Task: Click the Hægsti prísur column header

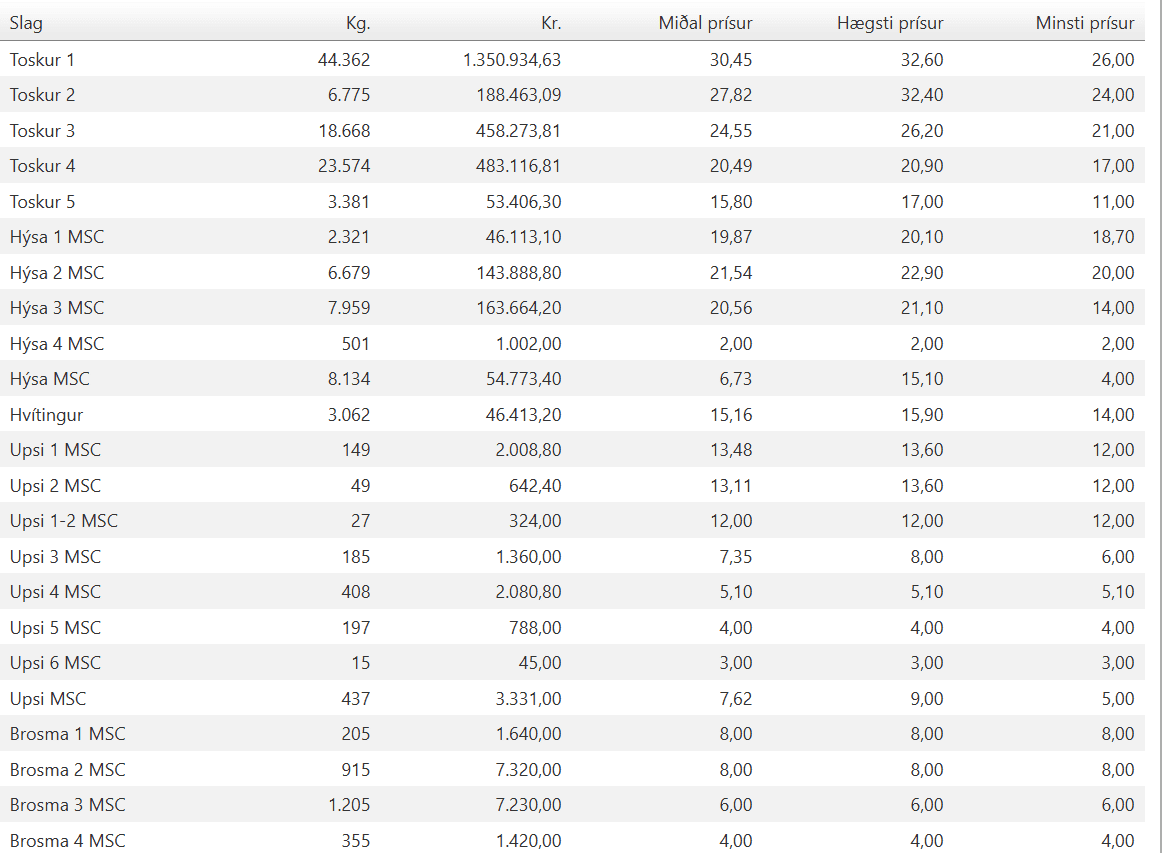Action: (x=890, y=23)
